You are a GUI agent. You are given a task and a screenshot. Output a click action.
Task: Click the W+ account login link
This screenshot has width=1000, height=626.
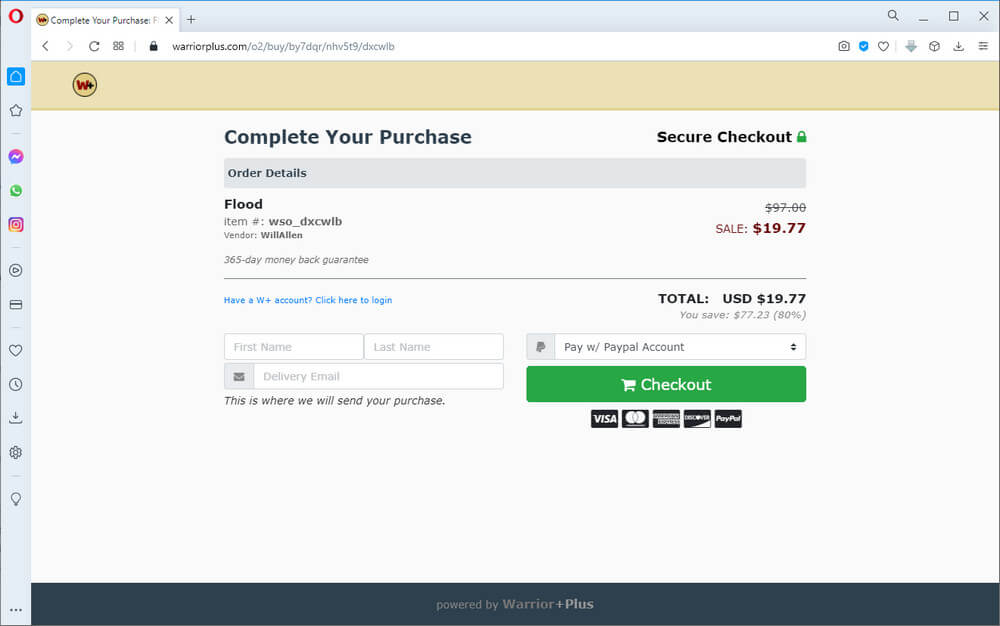tap(308, 300)
